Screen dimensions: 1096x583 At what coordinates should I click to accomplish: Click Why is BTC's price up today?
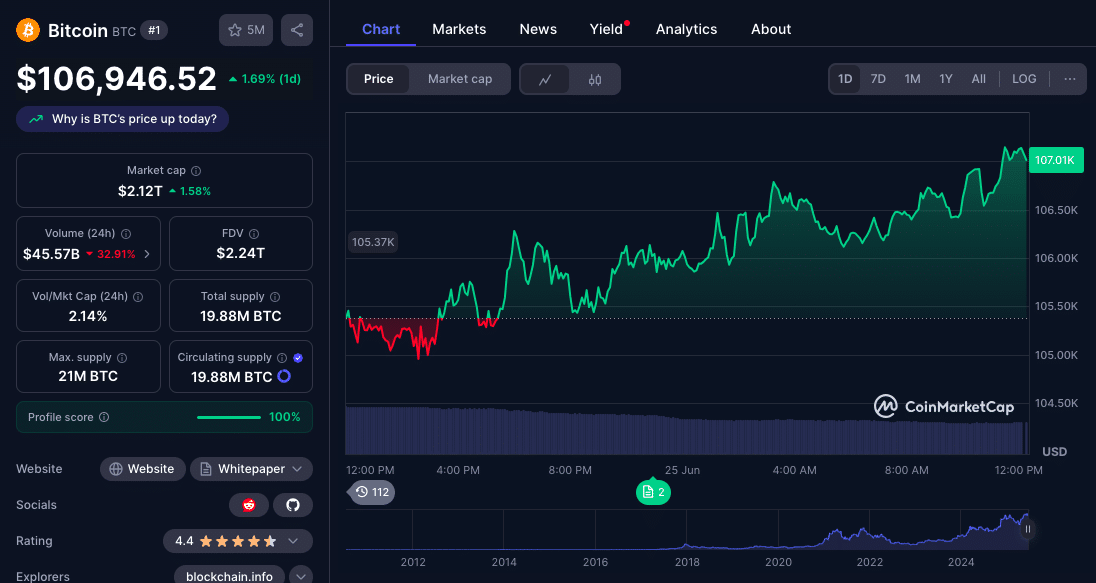coord(122,120)
